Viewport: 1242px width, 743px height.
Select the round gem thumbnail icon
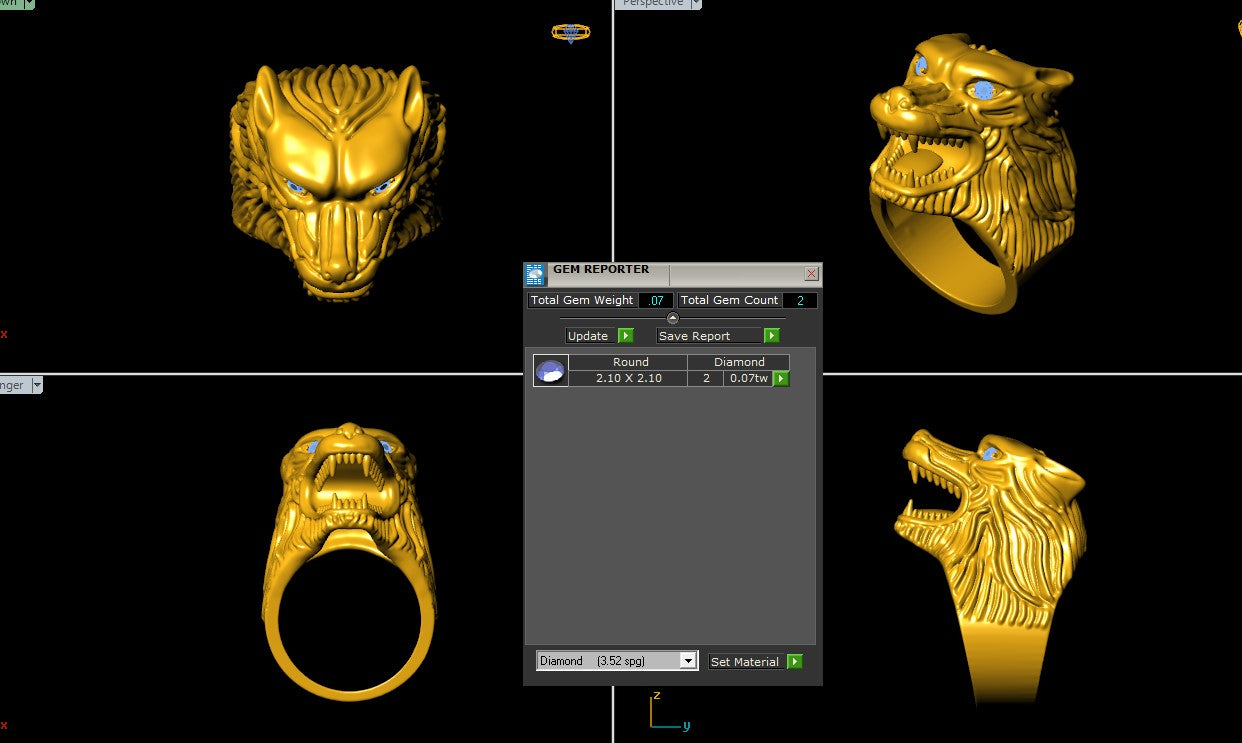[x=551, y=371]
